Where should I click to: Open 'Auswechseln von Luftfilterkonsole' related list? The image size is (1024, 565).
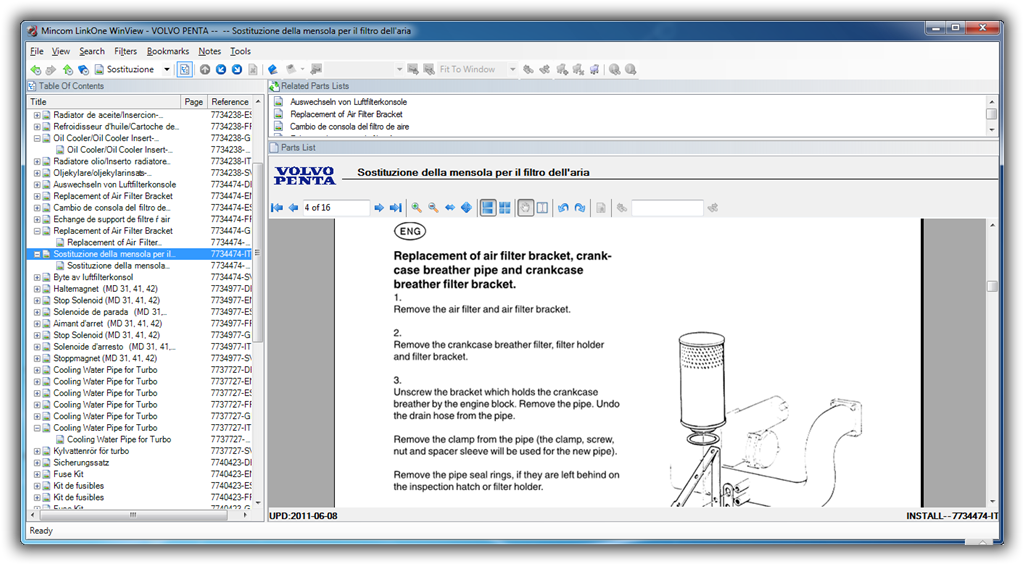tap(348, 102)
